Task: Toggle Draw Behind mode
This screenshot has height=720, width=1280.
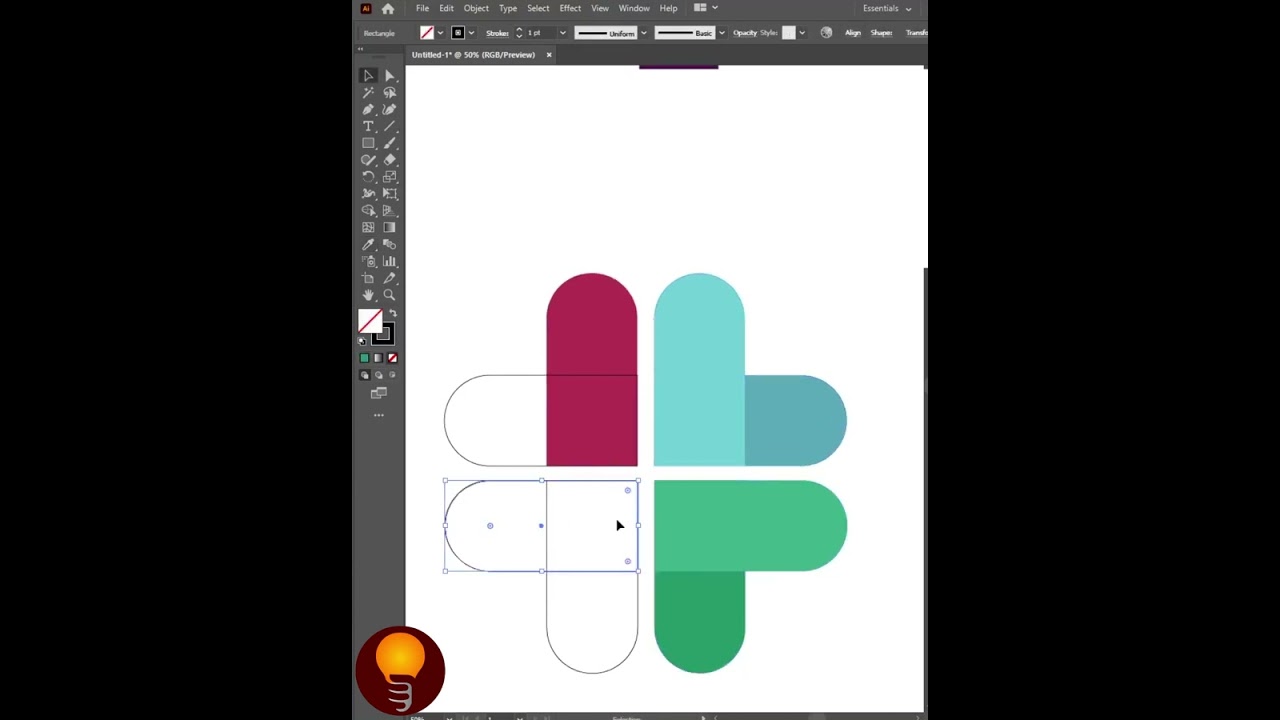Action: tap(378, 375)
